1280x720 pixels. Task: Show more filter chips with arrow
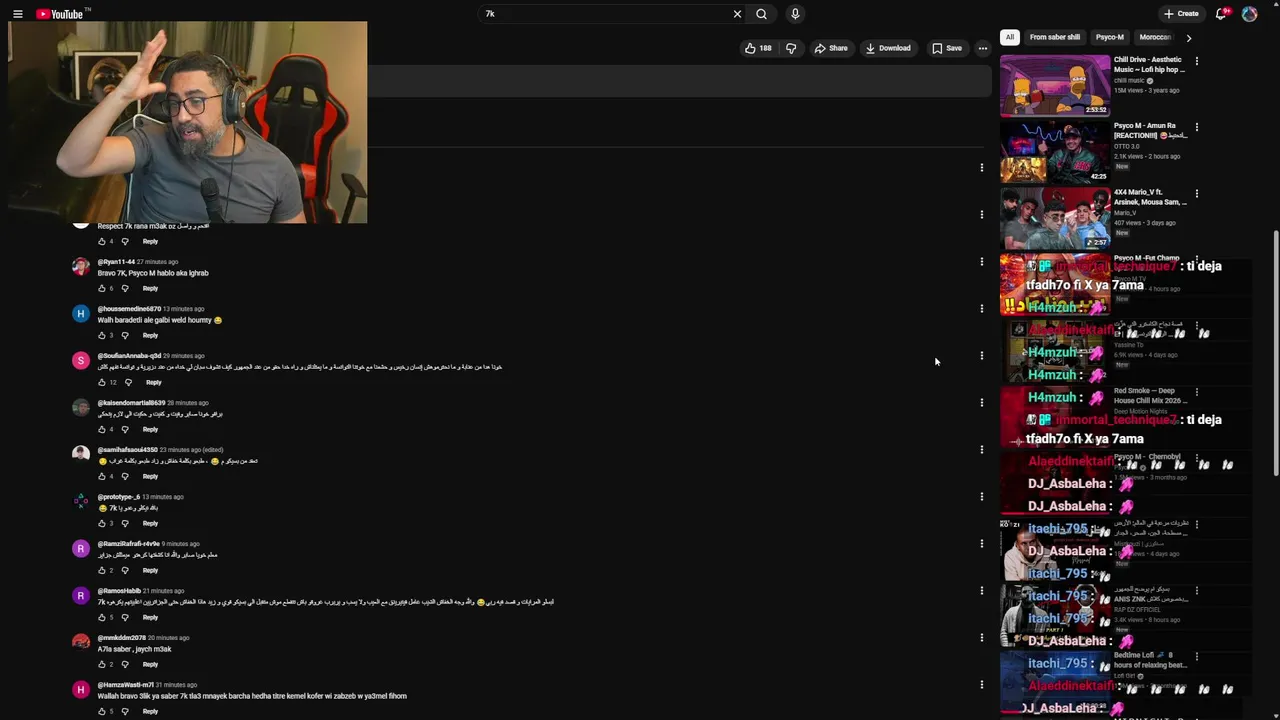click(1188, 37)
